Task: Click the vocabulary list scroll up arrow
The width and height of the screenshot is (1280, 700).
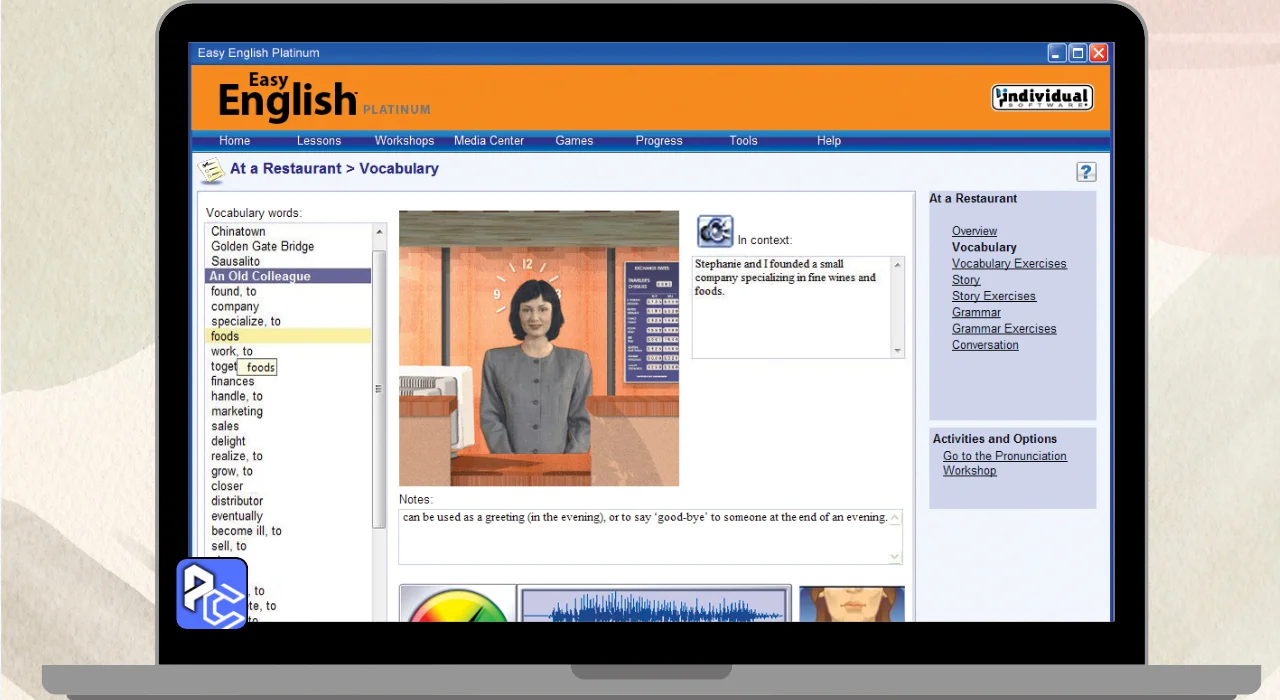Action: click(379, 232)
